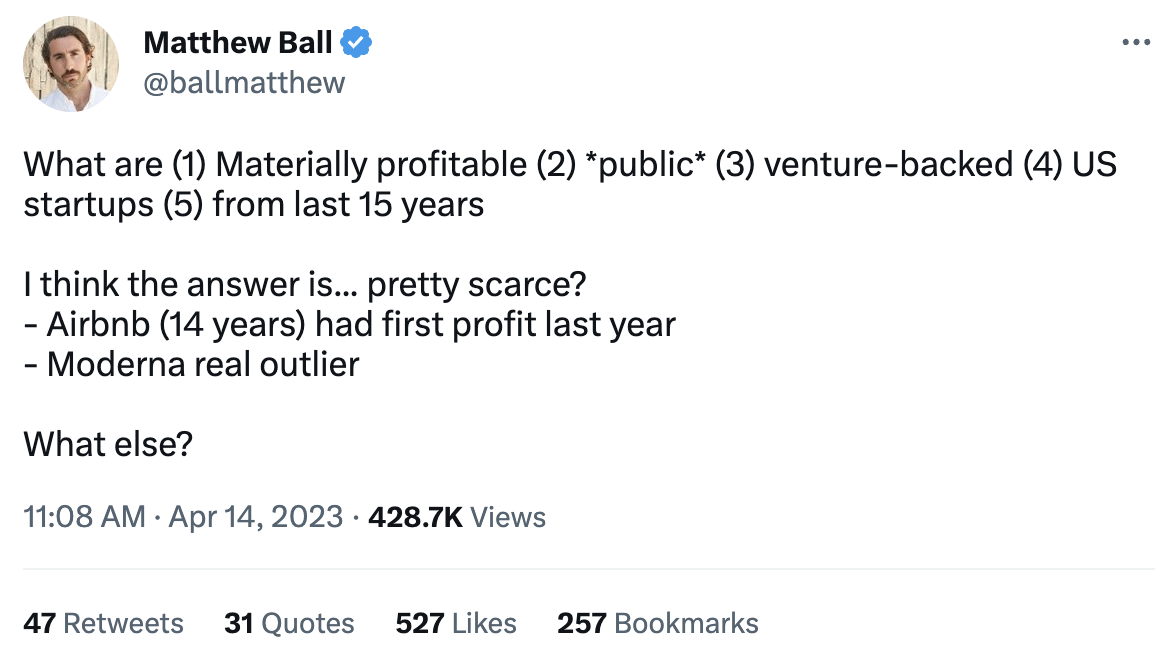Open the 428.7K Views analytics
Screen dimensions: 1176x662
457,517
